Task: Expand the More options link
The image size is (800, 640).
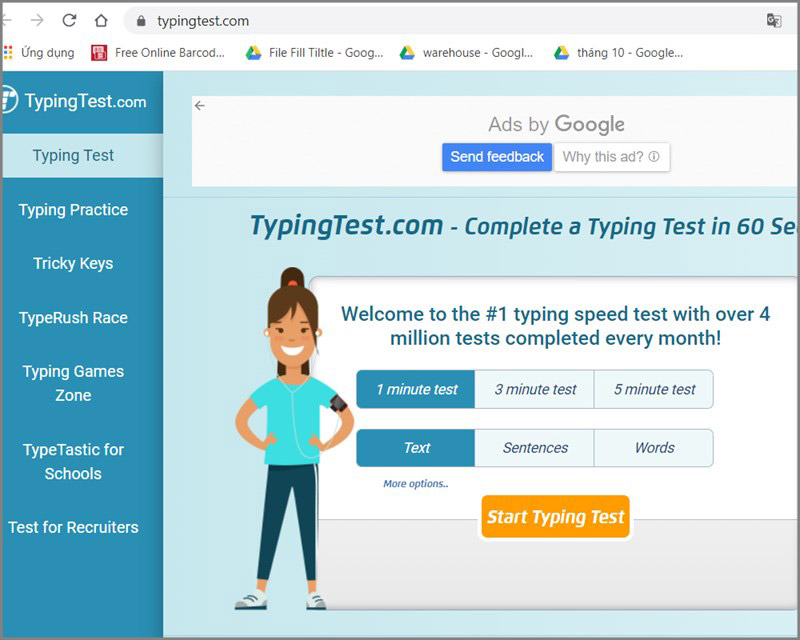Action: coord(415,484)
